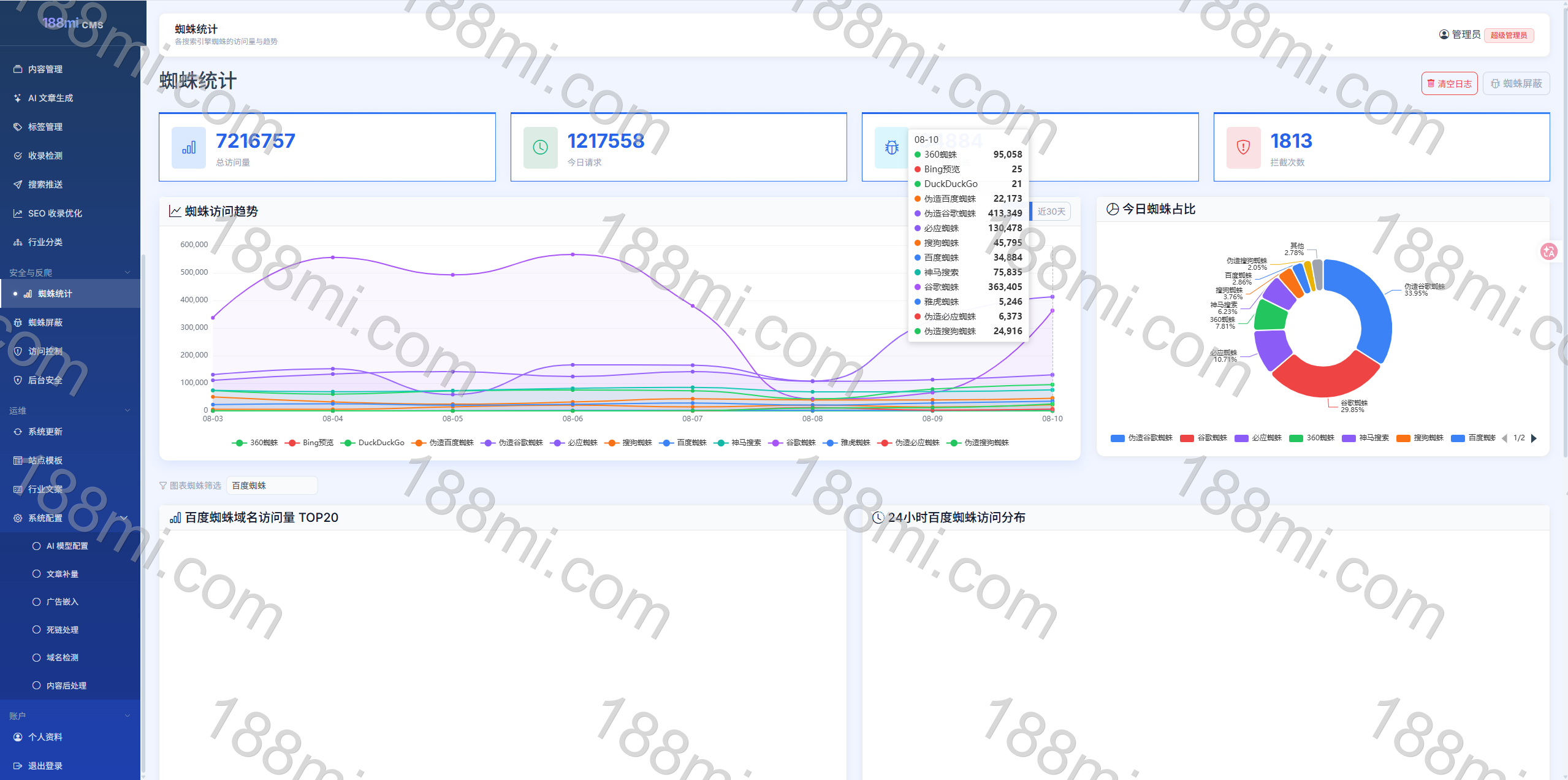
Task: Click 神马搜索 in the trend chart legend
Action: [x=737, y=443]
